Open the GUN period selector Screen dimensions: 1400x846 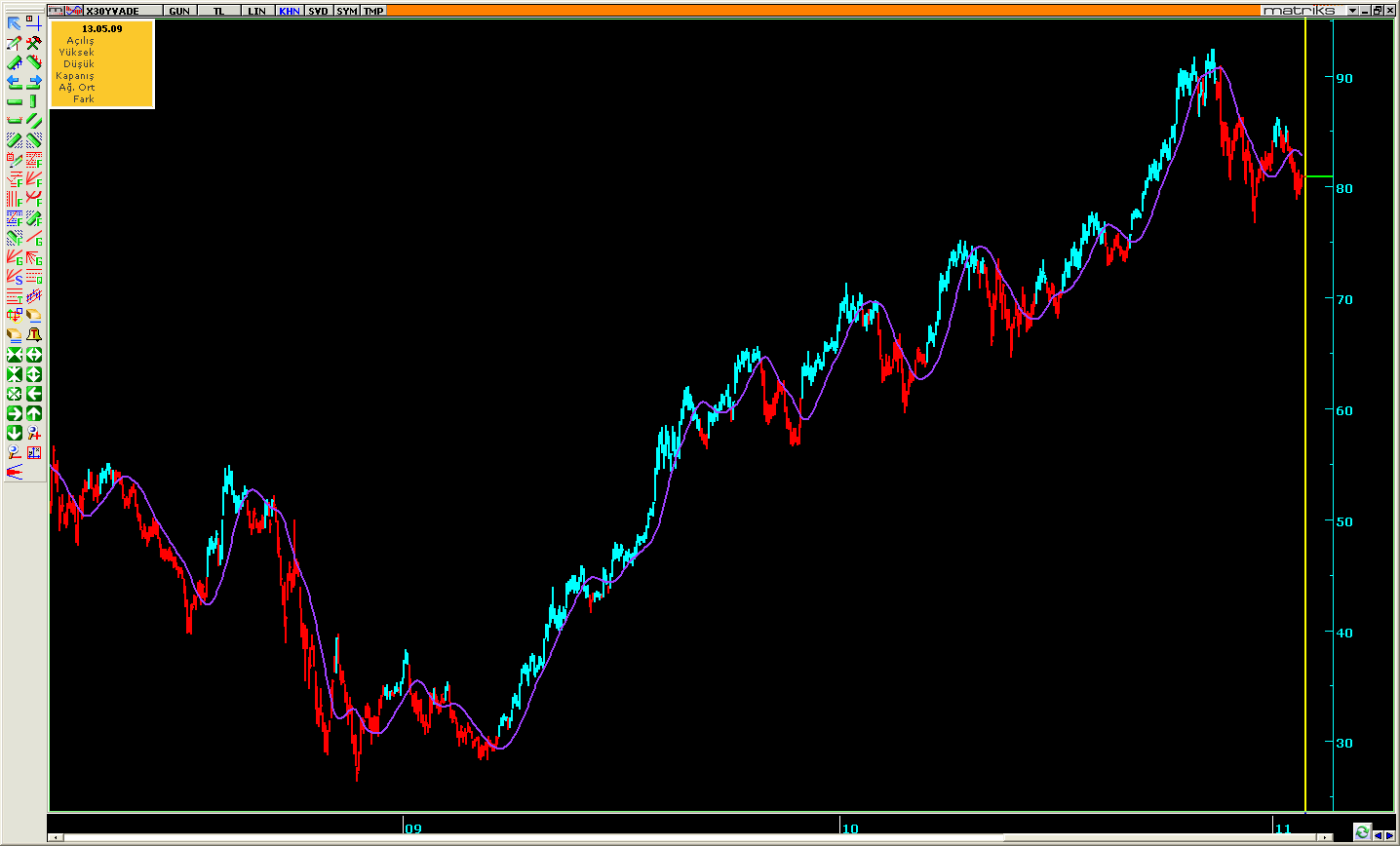[179, 11]
